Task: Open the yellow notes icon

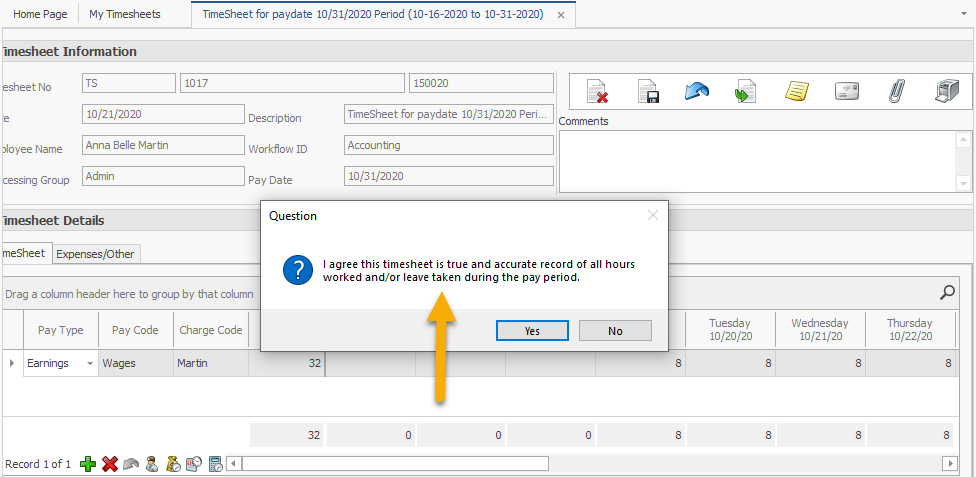Action: click(x=796, y=92)
